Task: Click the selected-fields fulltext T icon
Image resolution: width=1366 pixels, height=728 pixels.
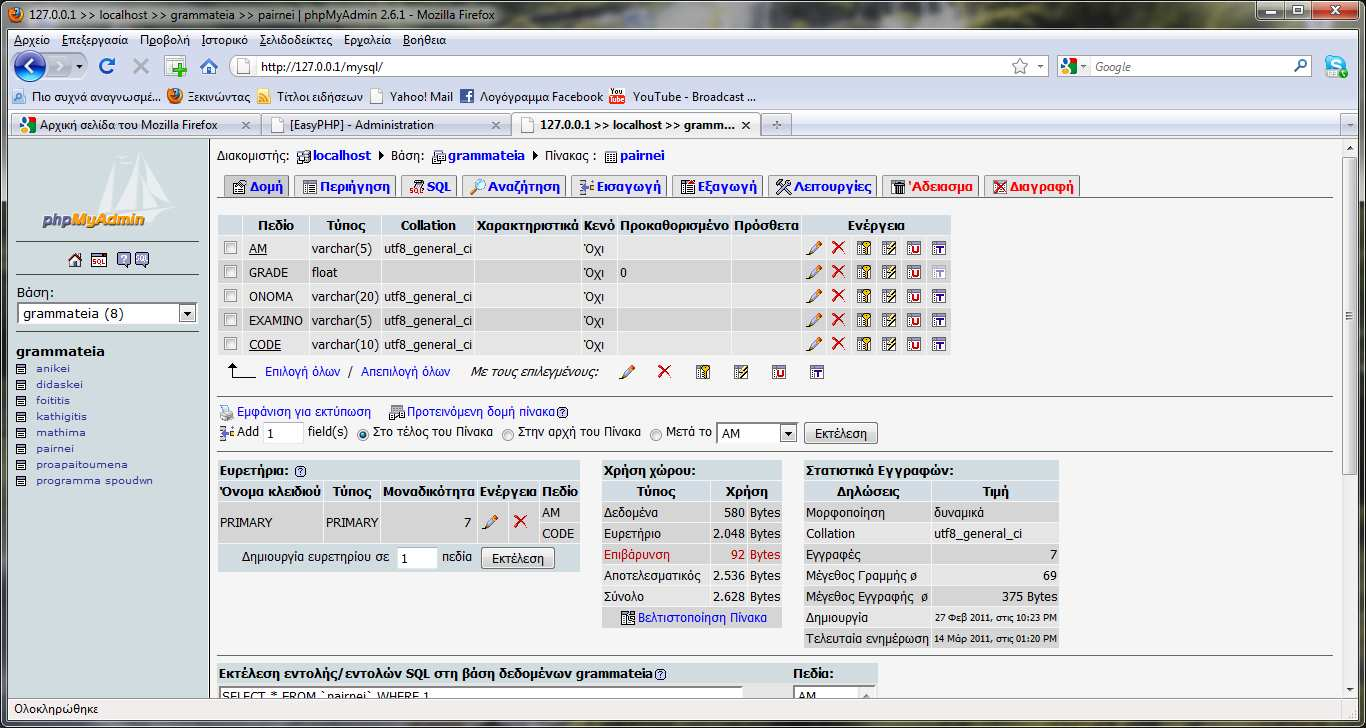Action: coord(817,372)
